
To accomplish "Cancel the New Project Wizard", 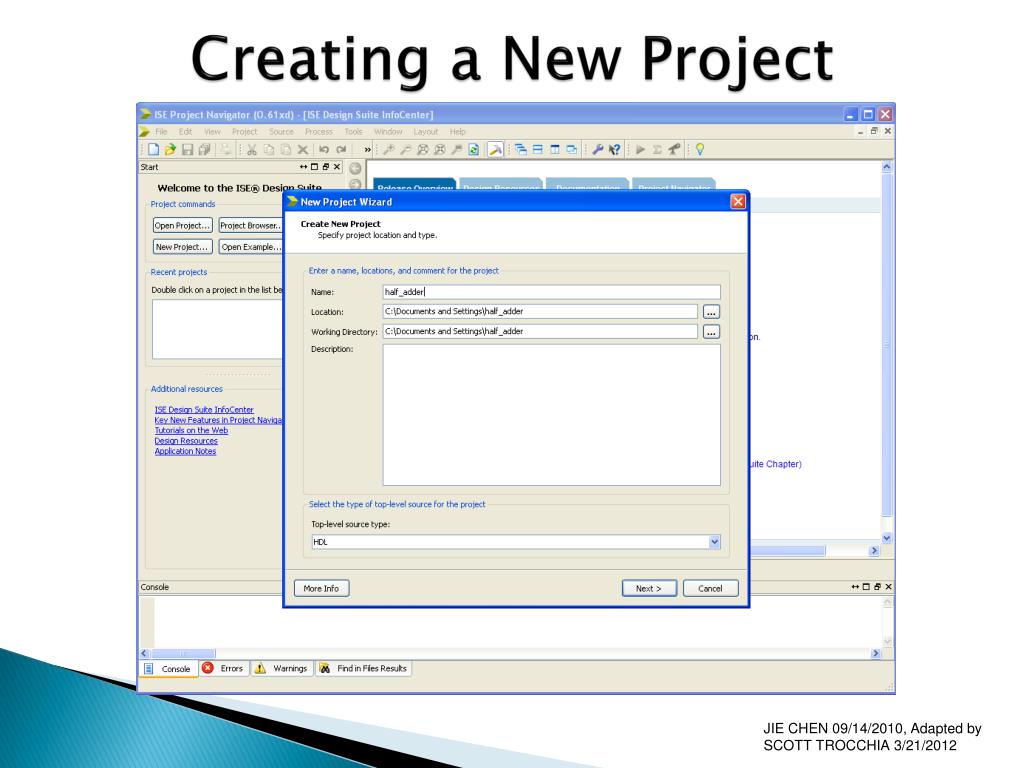I will [x=711, y=588].
